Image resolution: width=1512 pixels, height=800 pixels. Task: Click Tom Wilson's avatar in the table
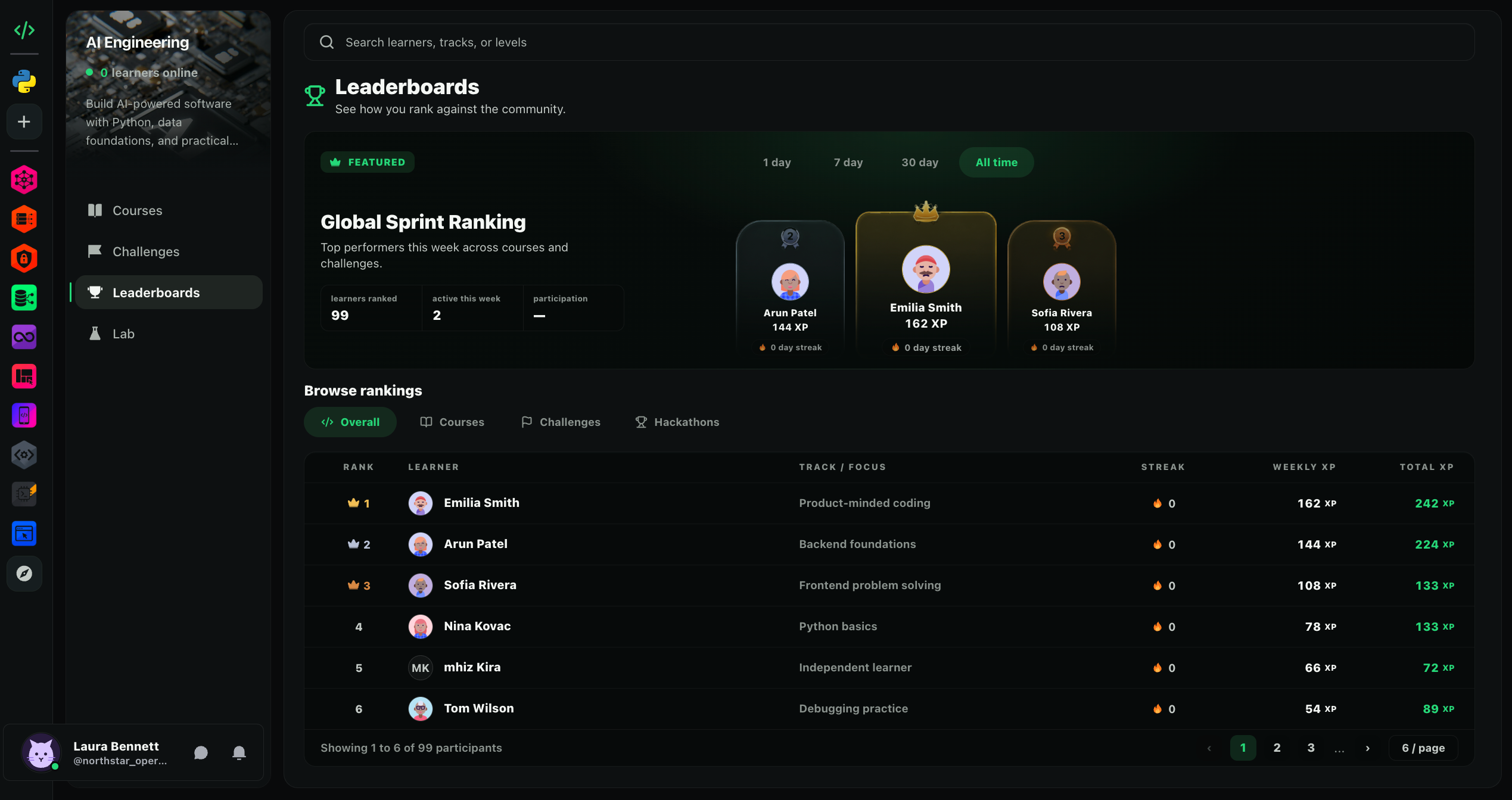coord(421,709)
